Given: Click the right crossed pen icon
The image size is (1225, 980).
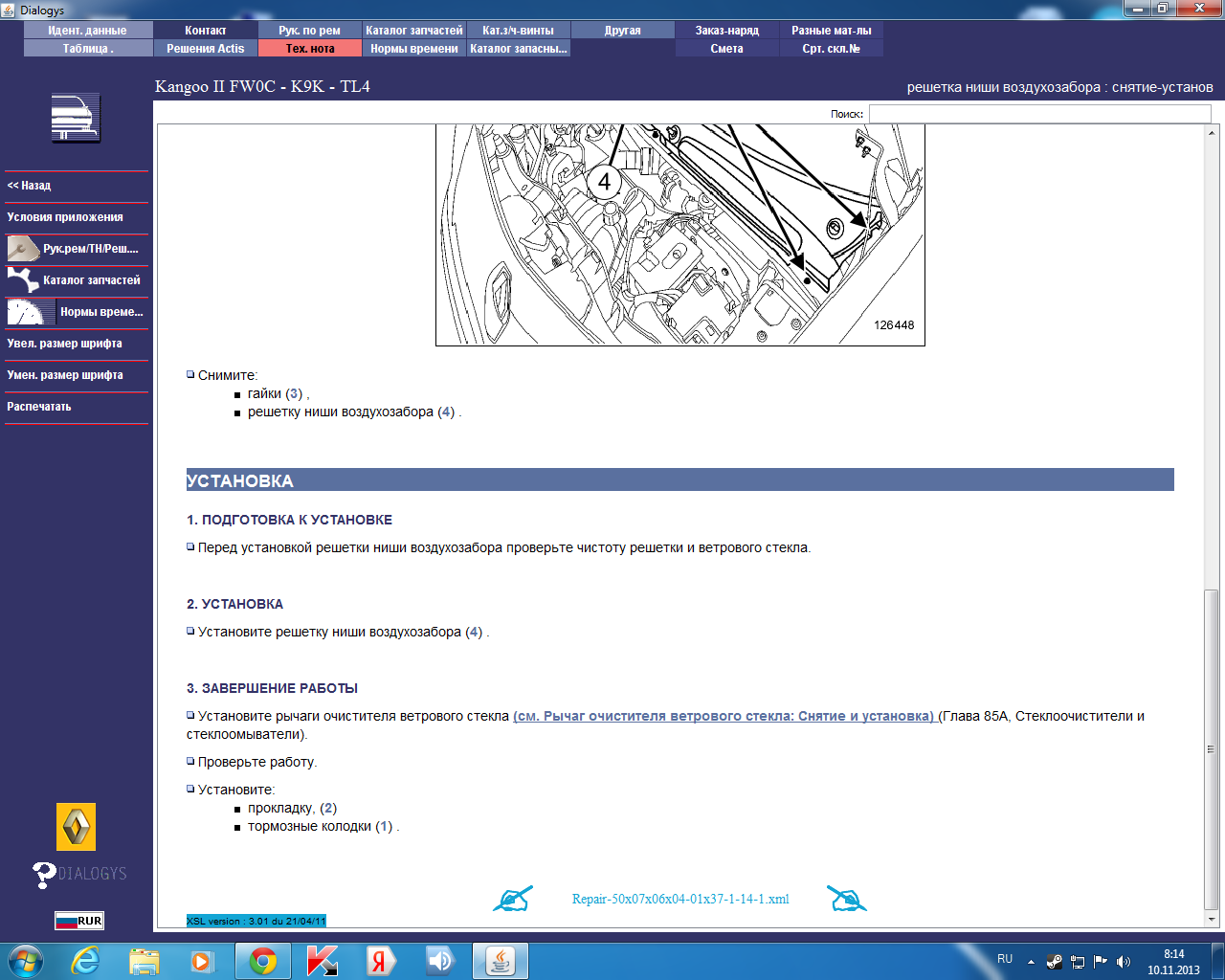Looking at the screenshot, I should [x=847, y=899].
